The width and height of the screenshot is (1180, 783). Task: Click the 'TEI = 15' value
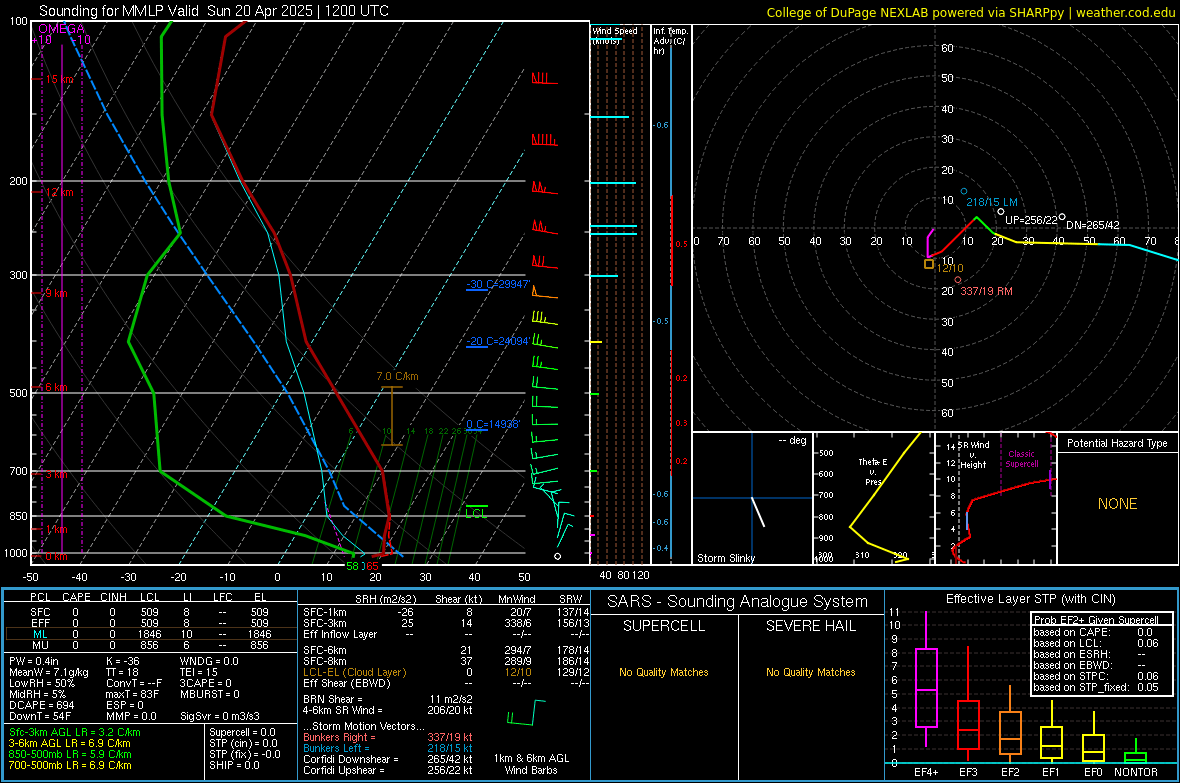199,672
